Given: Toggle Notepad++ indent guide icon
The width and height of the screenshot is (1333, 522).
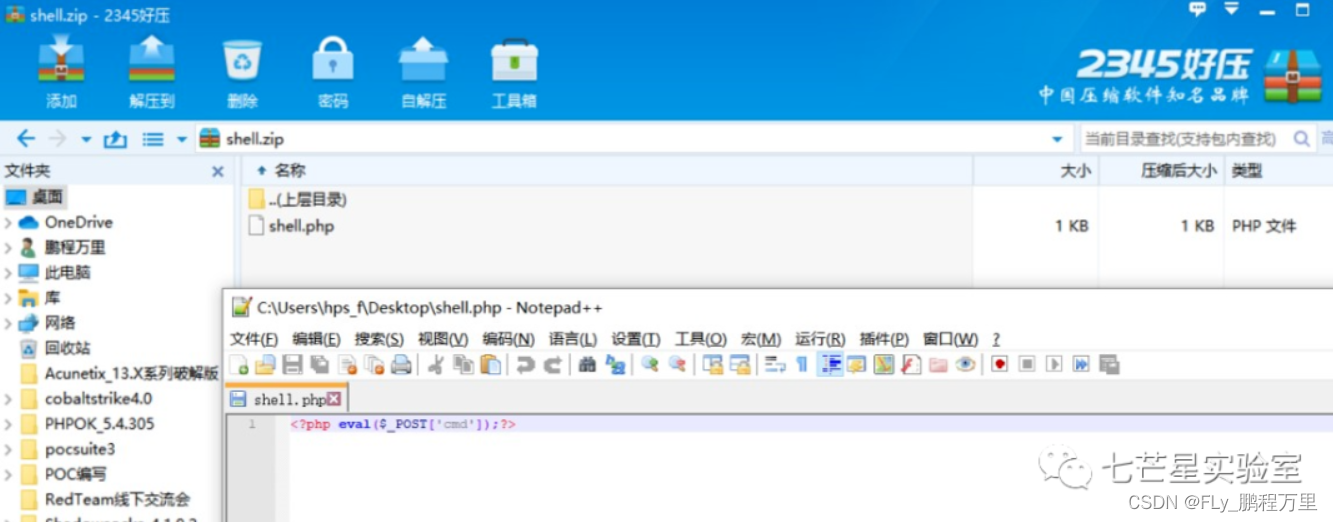Looking at the screenshot, I should point(830,364).
